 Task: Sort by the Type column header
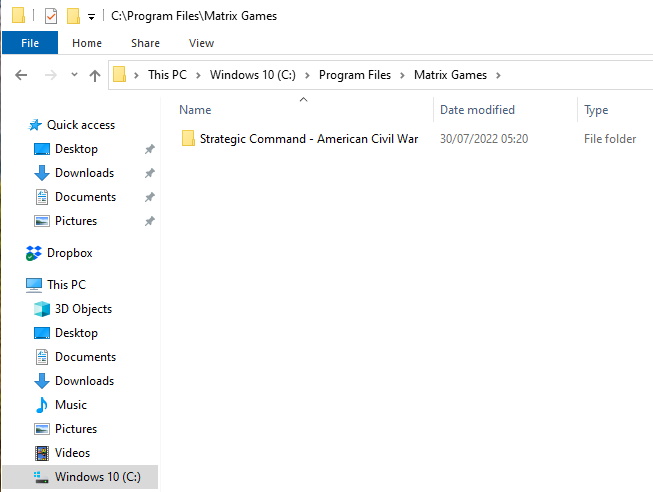pyautogui.click(x=596, y=110)
